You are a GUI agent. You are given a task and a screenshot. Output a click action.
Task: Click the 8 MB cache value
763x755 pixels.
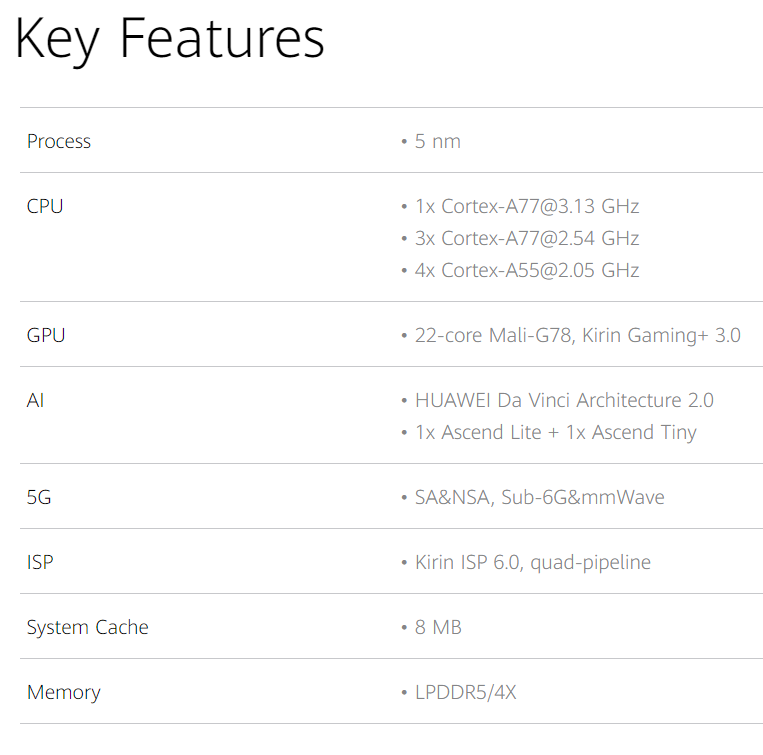click(437, 627)
